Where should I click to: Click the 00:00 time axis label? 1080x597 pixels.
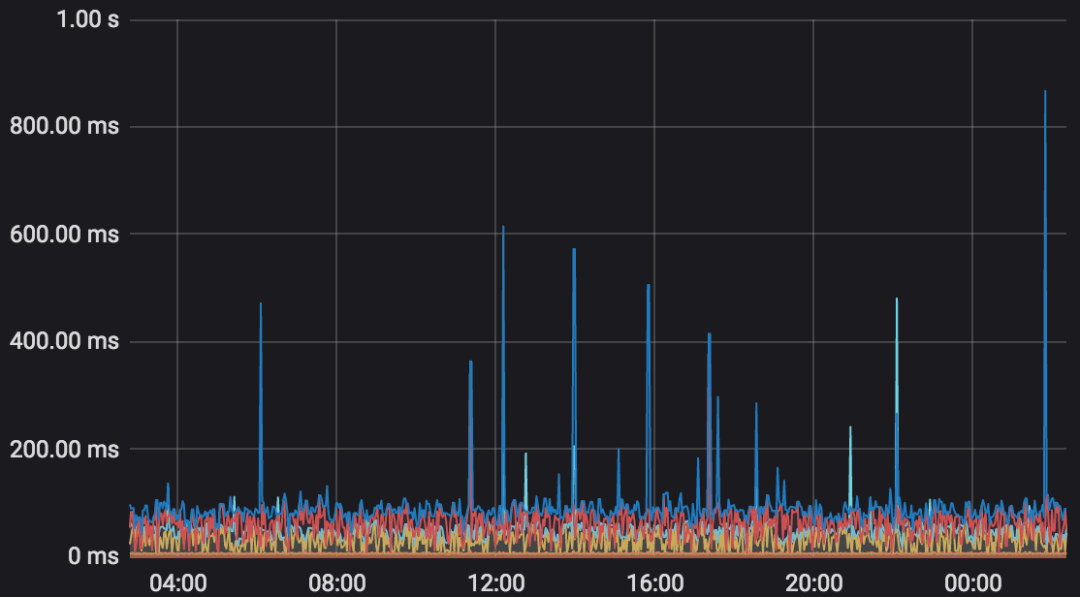pos(973,584)
